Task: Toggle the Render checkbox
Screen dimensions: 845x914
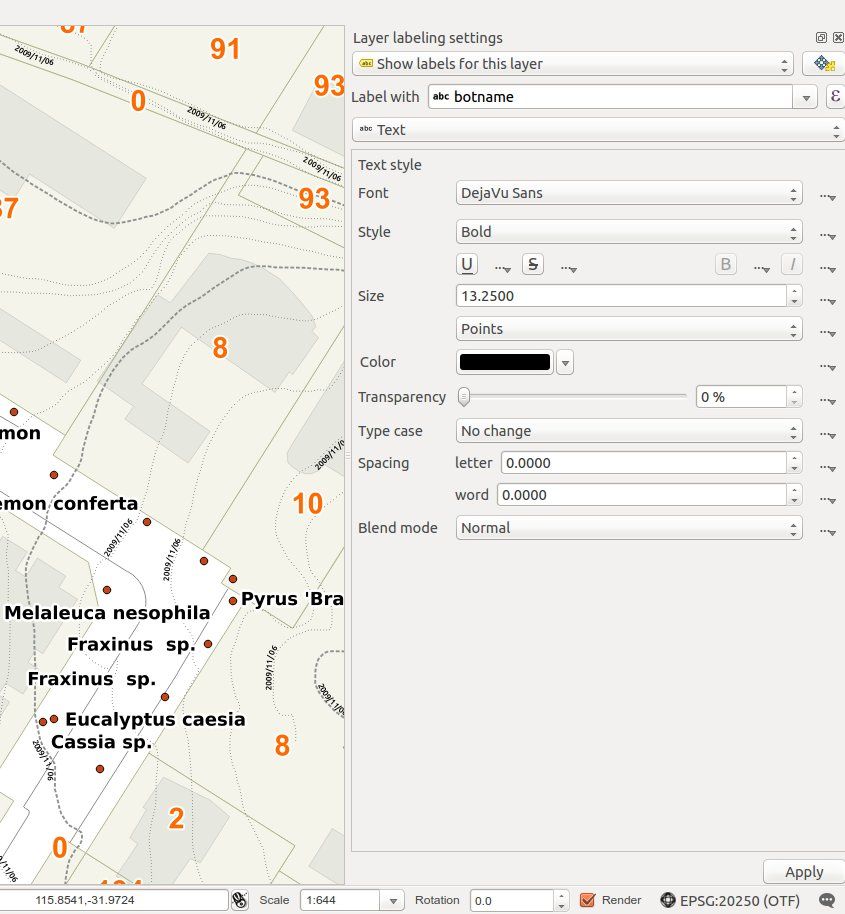Action: point(588,900)
